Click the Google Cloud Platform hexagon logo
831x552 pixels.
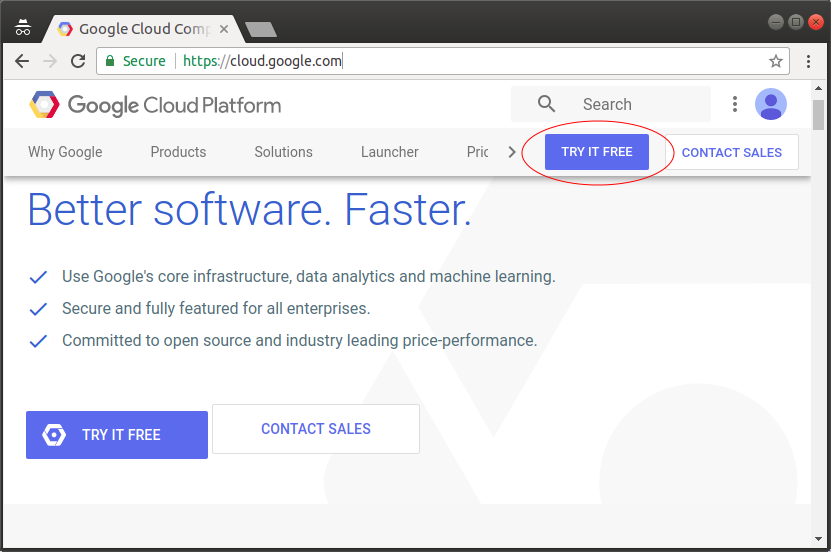(44, 104)
